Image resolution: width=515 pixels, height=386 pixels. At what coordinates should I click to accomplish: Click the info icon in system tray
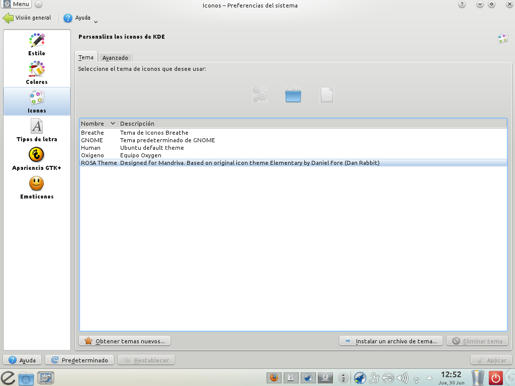tap(343, 378)
